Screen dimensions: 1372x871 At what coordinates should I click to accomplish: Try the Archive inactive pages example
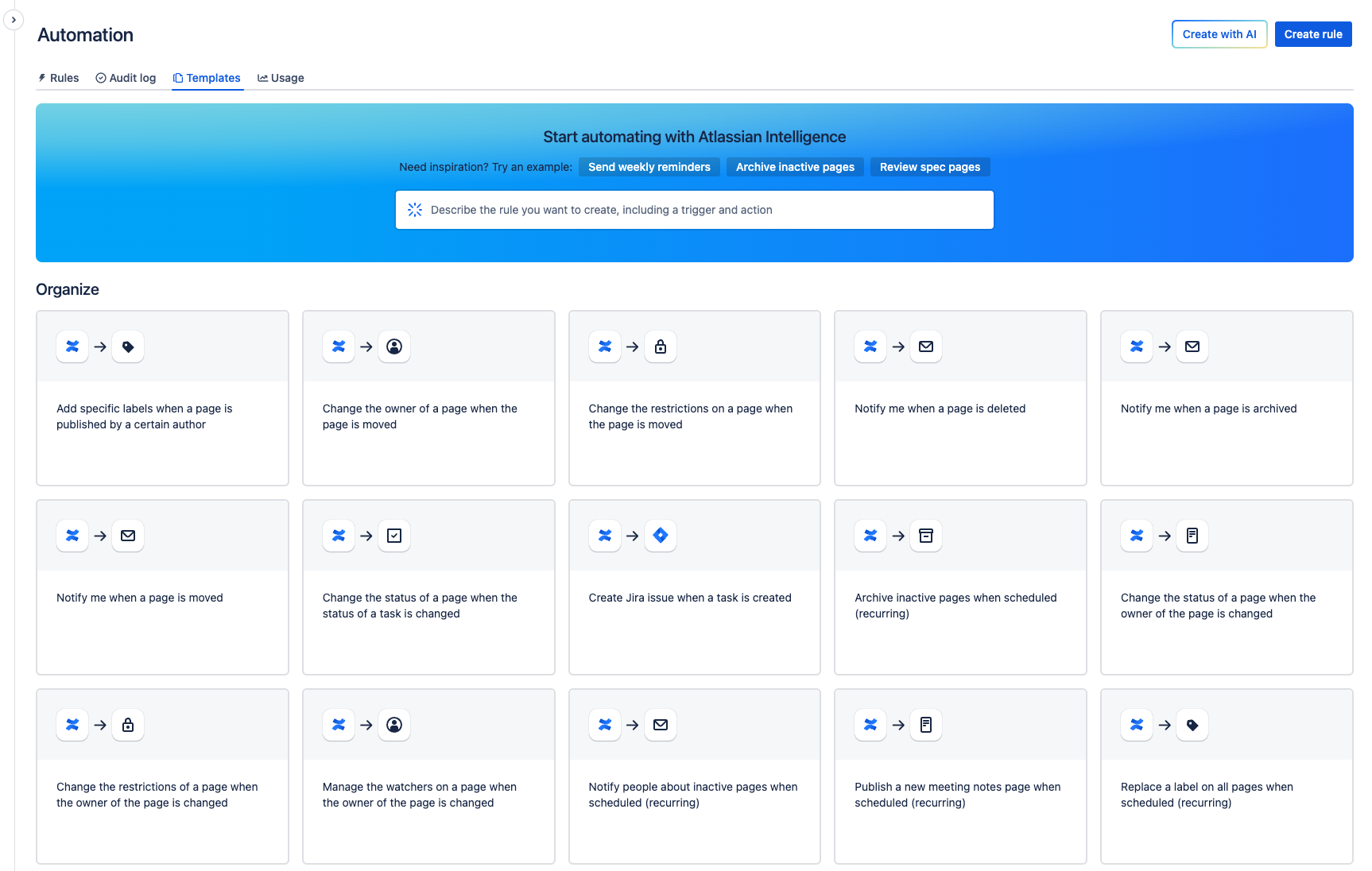pos(795,167)
